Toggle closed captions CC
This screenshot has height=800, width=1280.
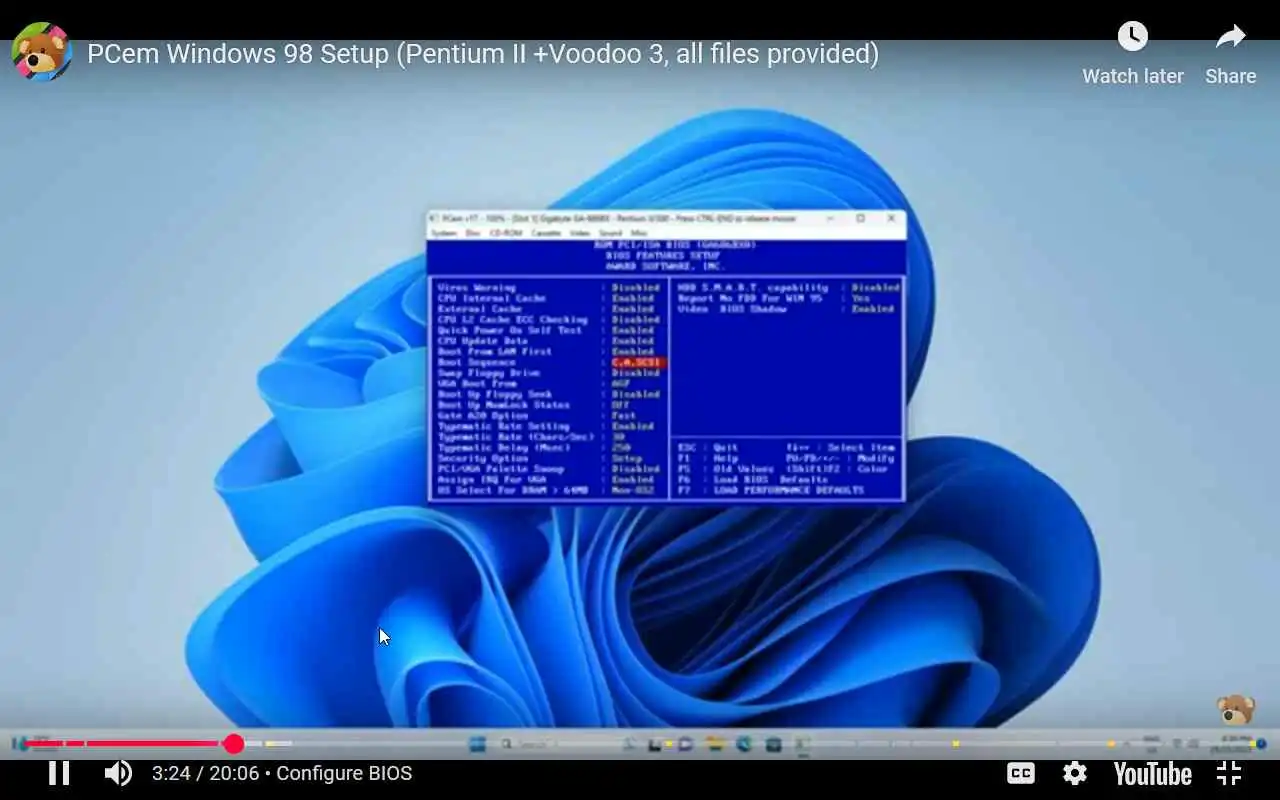click(x=1020, y=773)
